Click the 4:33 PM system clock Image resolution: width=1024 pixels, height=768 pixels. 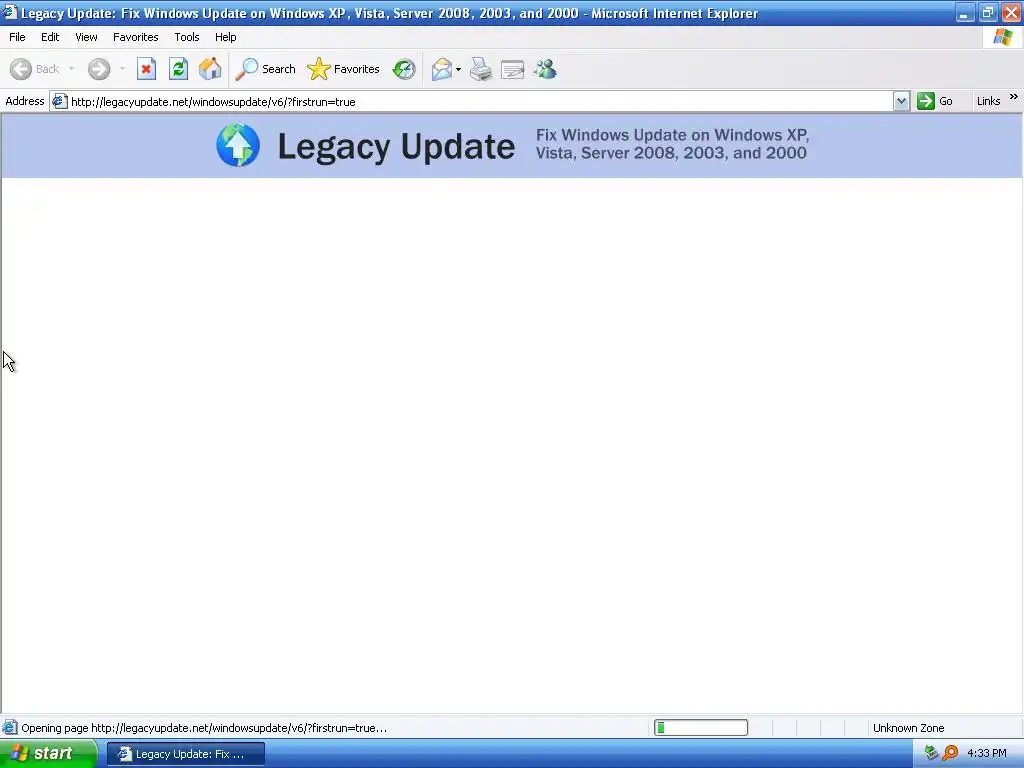pos(987,754)
